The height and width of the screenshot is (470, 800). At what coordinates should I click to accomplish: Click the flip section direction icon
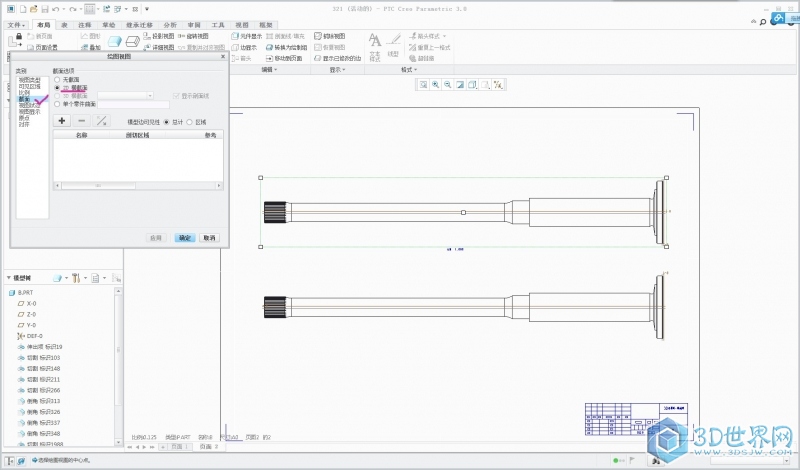tap(101, 120)
